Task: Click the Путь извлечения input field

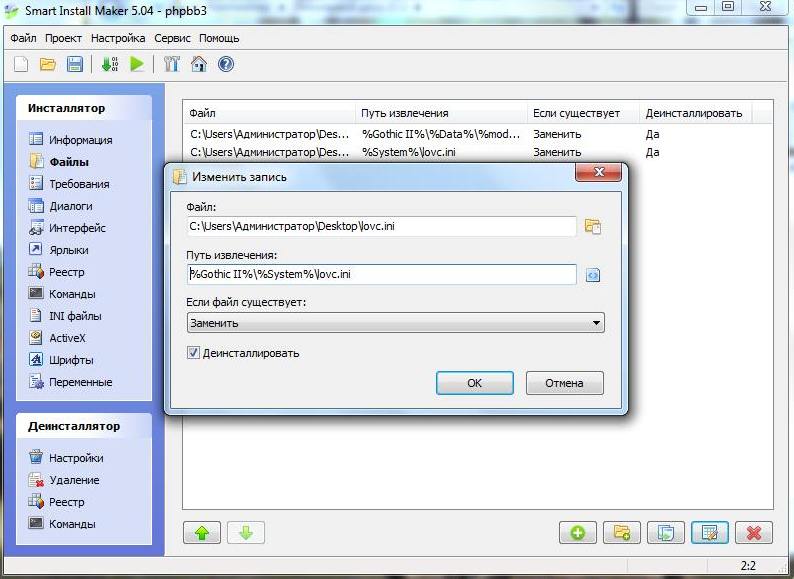Action: coord(381,274)
